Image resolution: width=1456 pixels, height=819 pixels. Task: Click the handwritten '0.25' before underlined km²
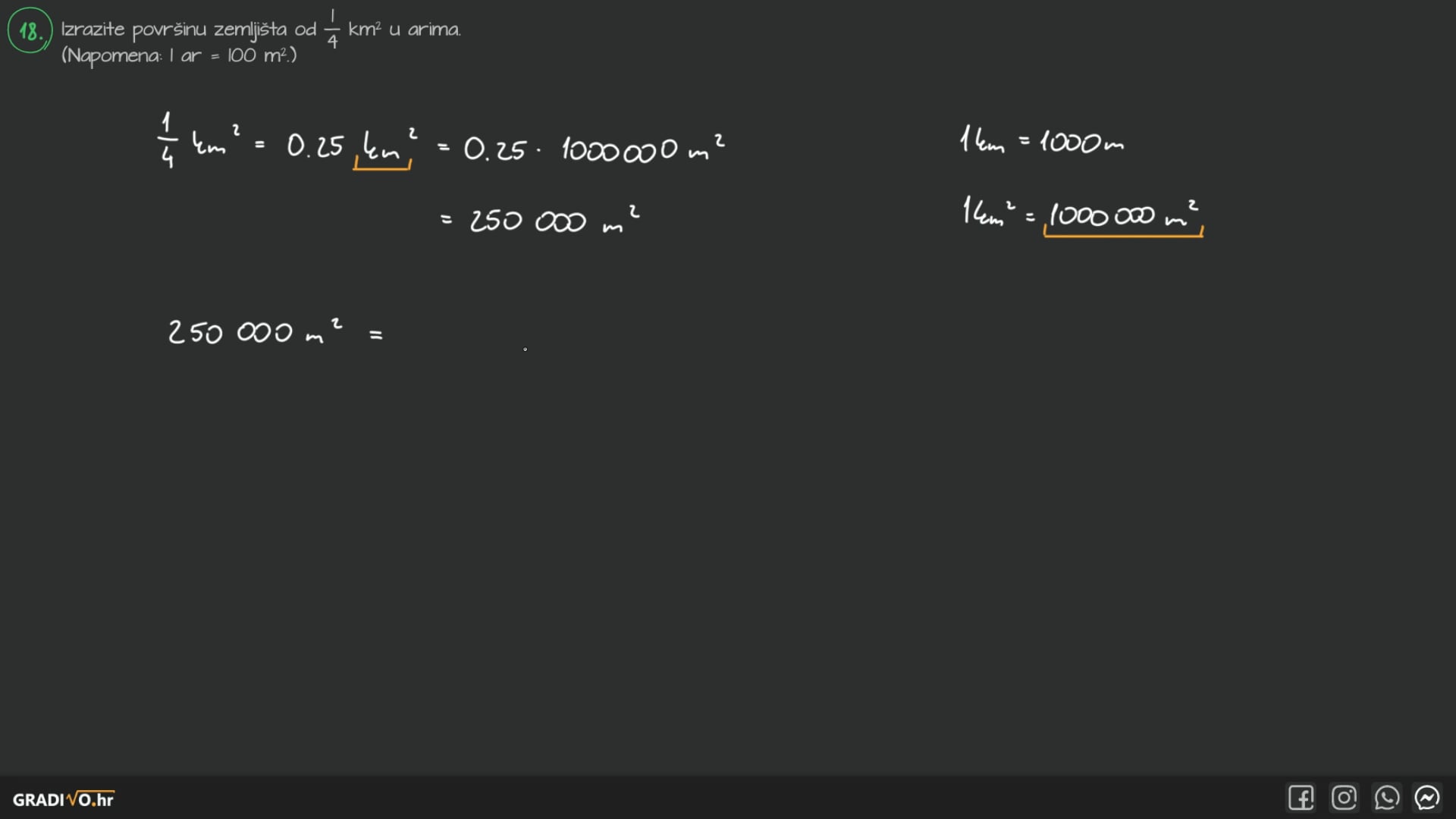(315, 145)
